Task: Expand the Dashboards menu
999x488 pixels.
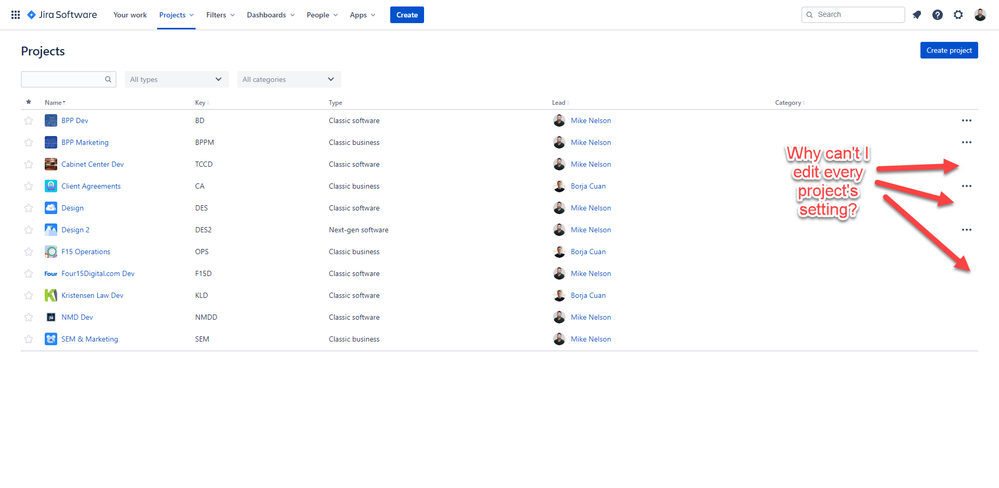Action: point(271,15)
